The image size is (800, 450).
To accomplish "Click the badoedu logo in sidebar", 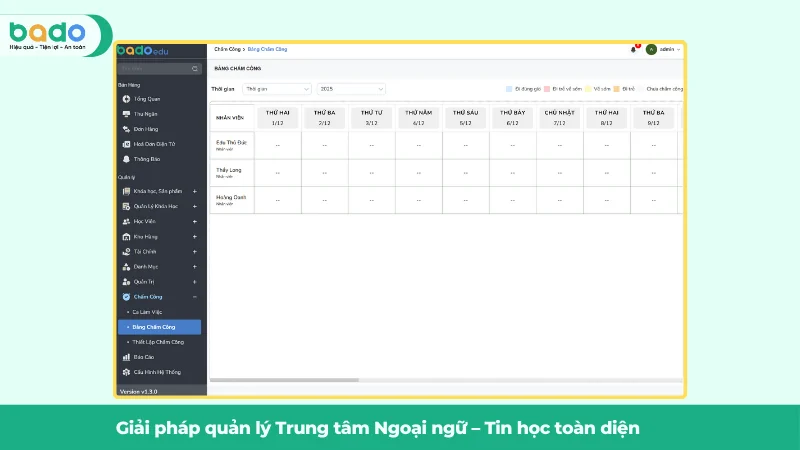I will (x=142, y=51).
